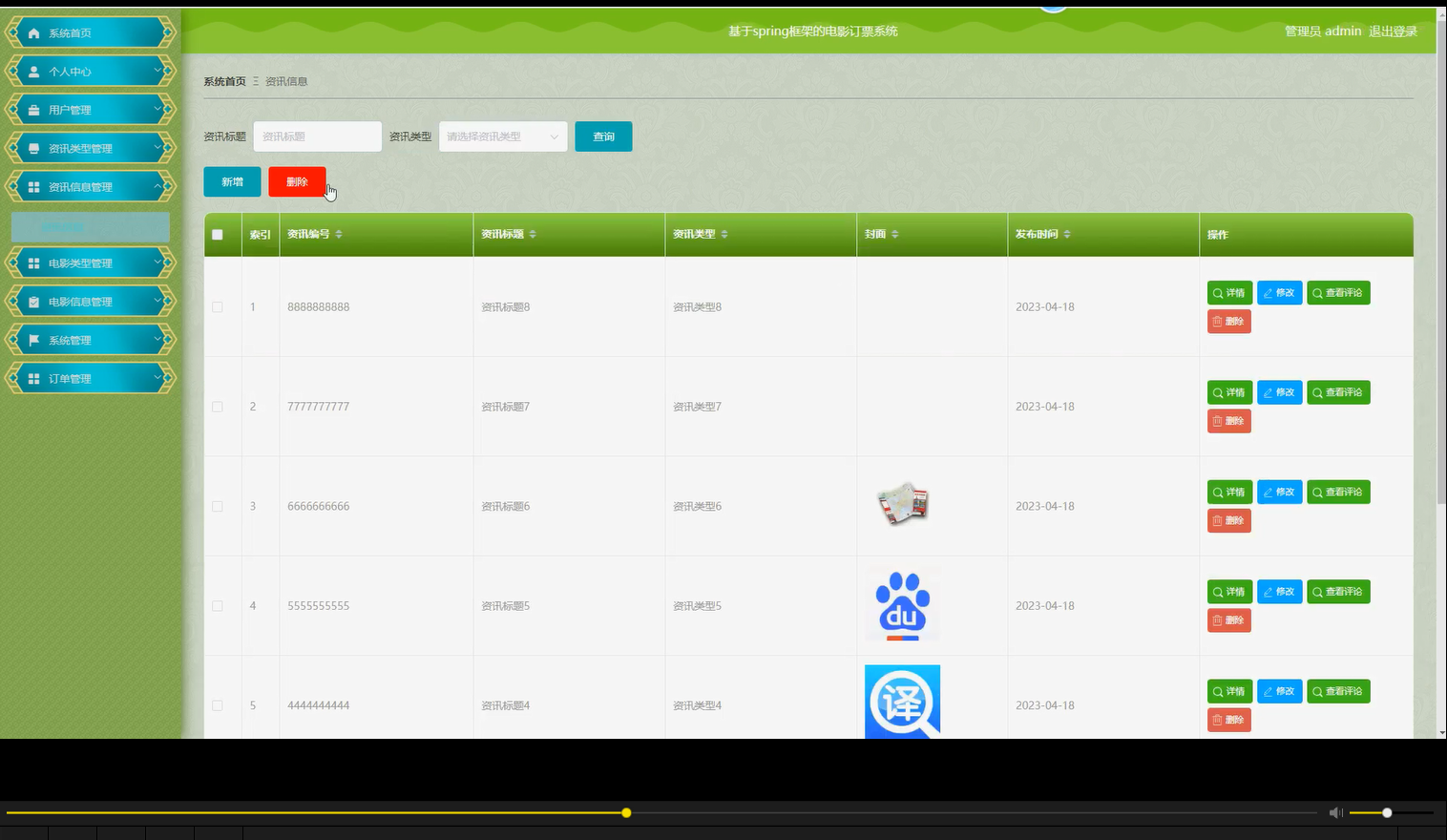
Task: Click red 删除 batch delete button
Action: coord(297,182)
